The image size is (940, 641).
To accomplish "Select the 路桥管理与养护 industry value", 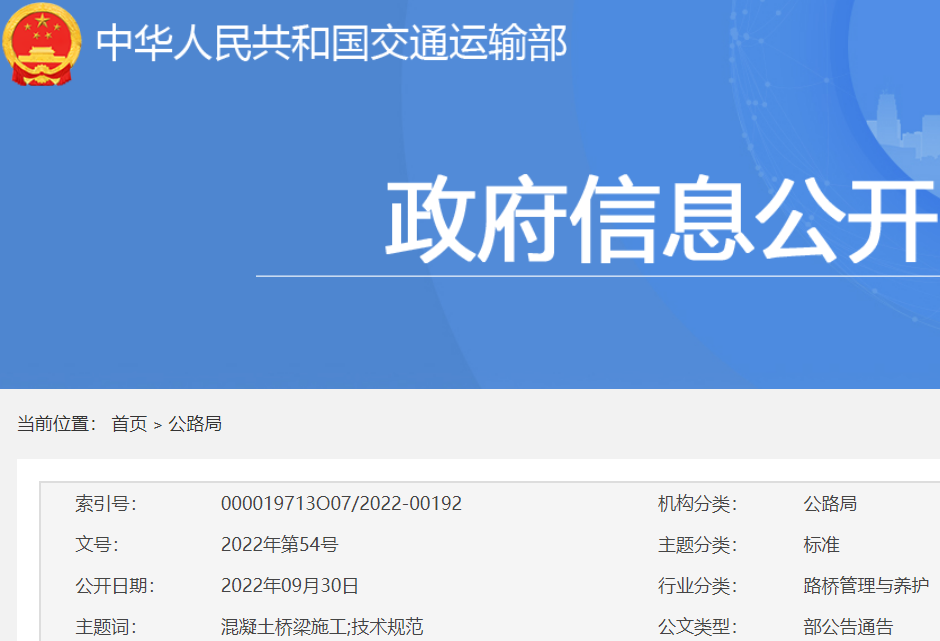I will tap(866, 586).
